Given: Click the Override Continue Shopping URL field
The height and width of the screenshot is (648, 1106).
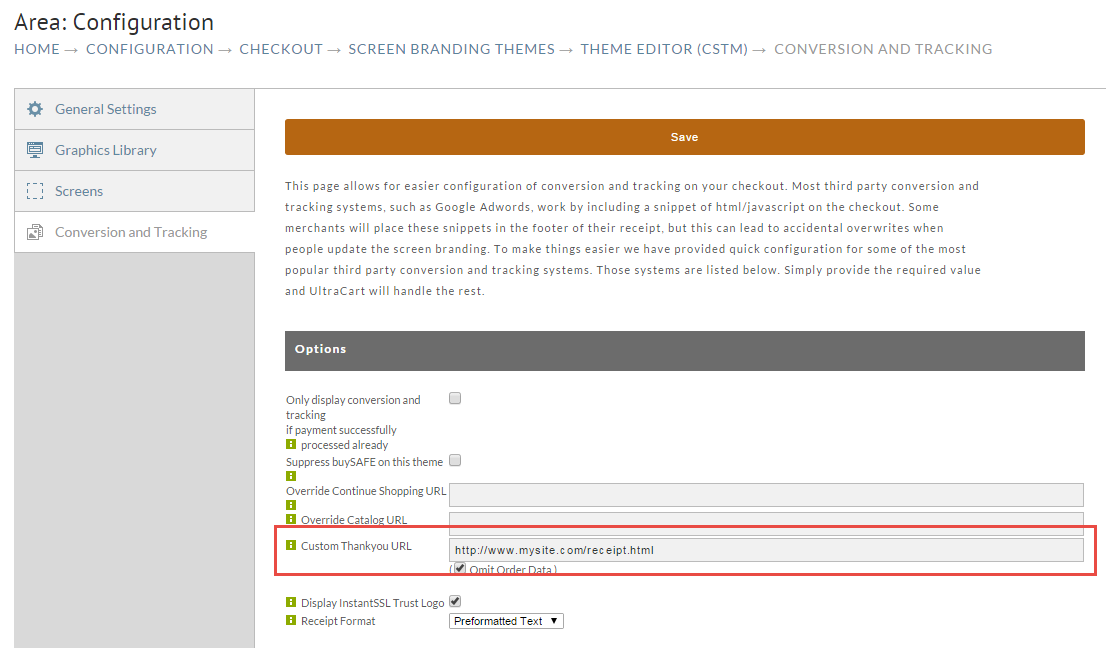Looking at the screenshot, I should click(x=766, y=495).
